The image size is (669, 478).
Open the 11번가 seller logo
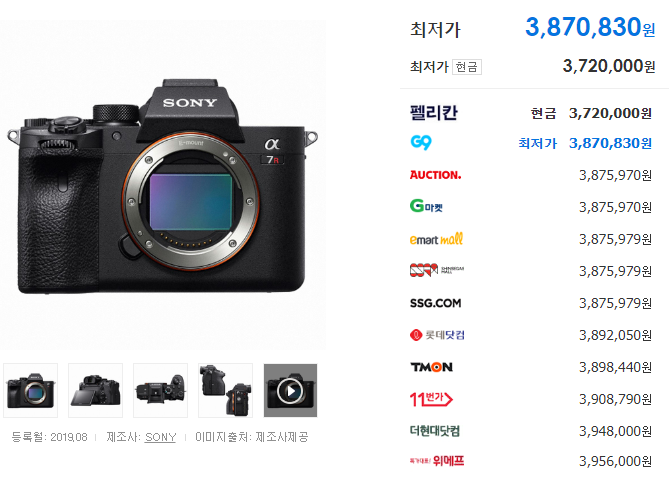(431, 399)
